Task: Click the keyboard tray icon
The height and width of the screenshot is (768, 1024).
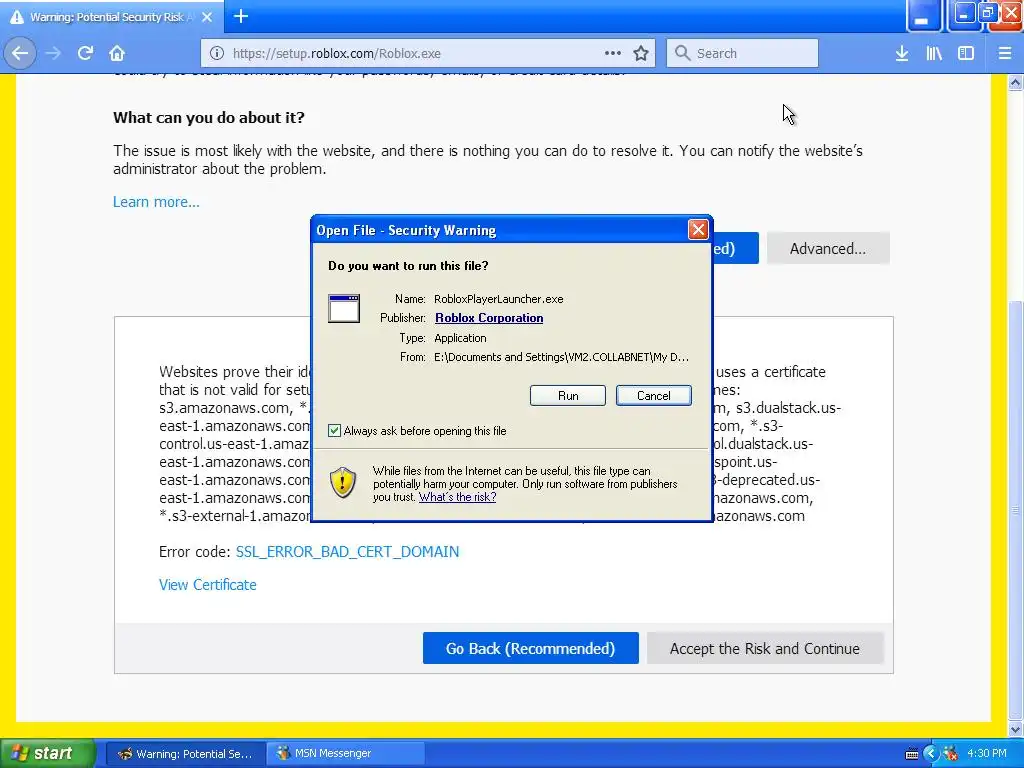Action: 912,754
